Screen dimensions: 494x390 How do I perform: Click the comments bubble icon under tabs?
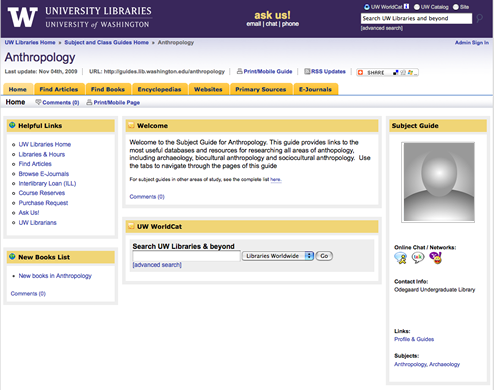click(38, 102)
